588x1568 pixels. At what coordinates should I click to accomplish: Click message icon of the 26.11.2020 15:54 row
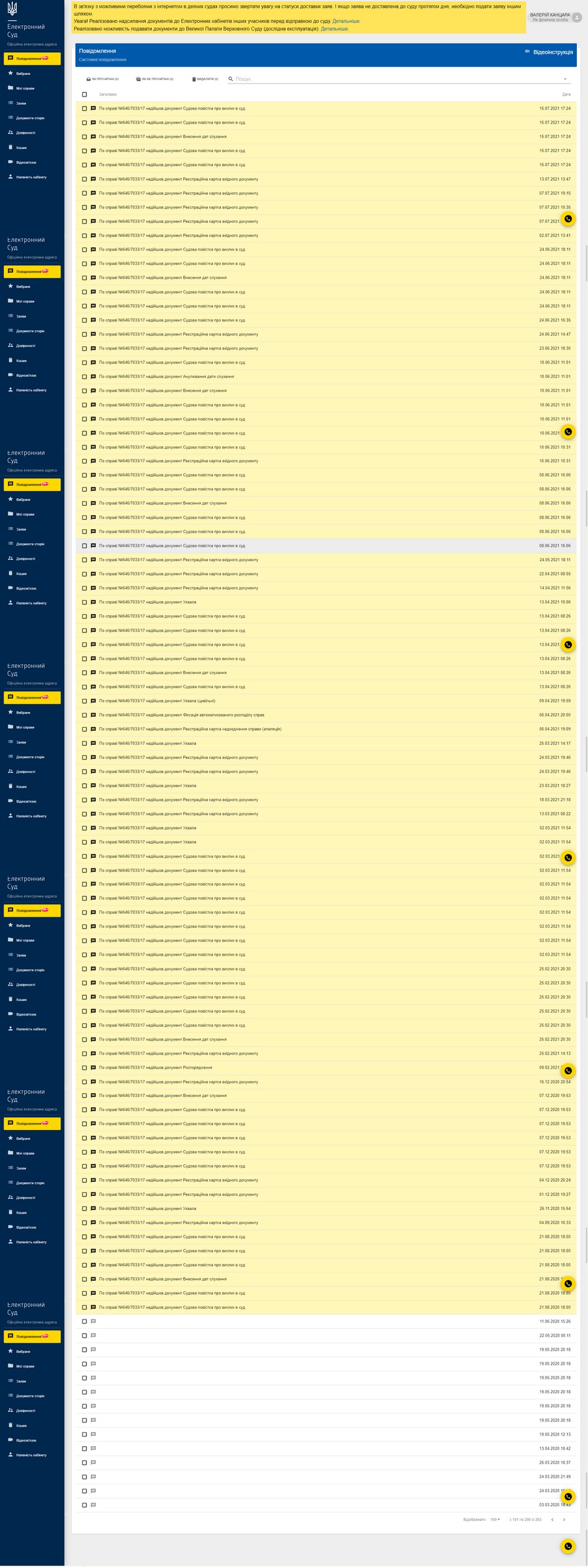pyautogui.click(x=93, y=1208)
